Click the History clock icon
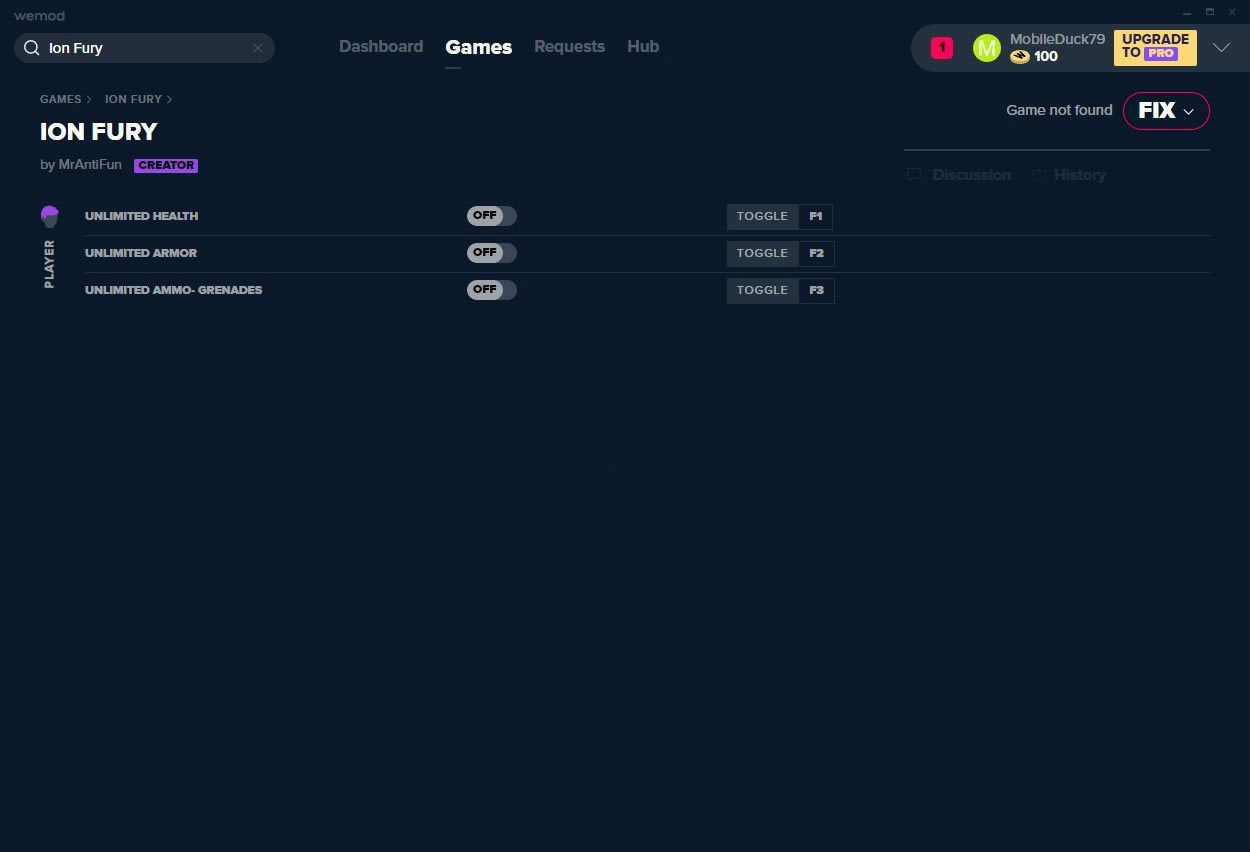This screenshot has width=1250, height=852. (x=1039, y=175)
